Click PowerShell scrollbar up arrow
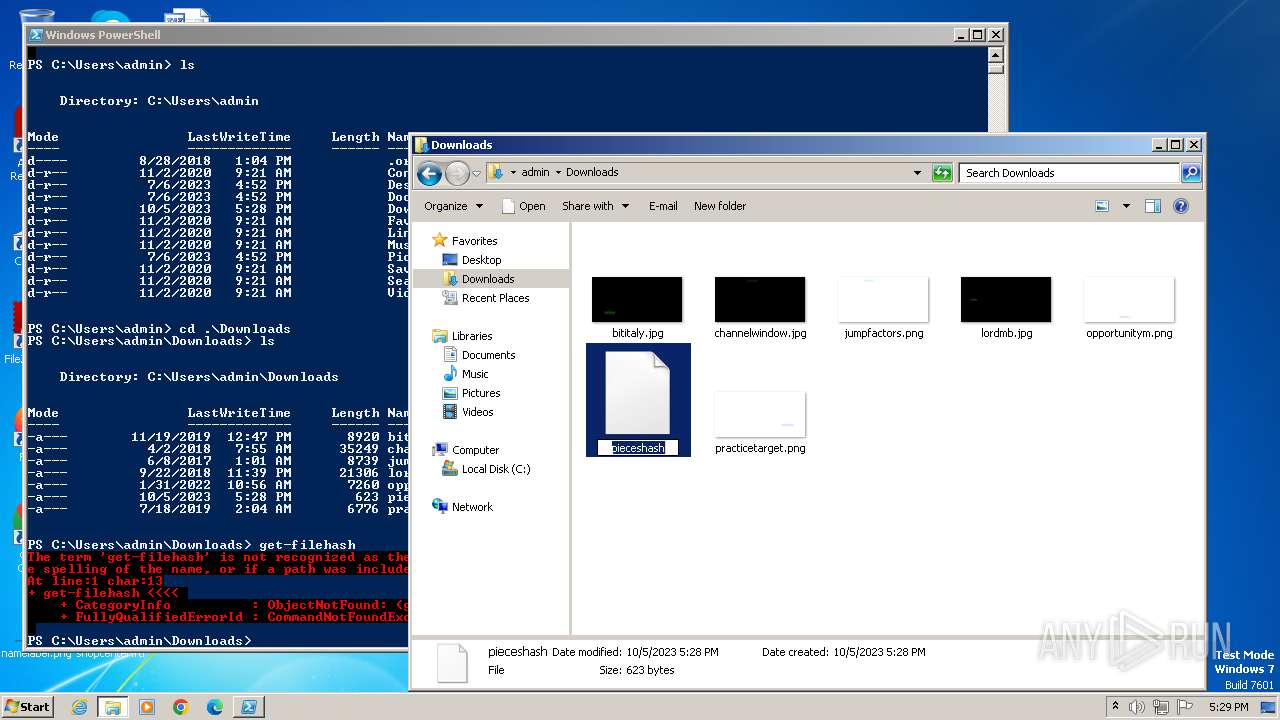Screen dimensions: 1280x720 click(x=995, y=54)
